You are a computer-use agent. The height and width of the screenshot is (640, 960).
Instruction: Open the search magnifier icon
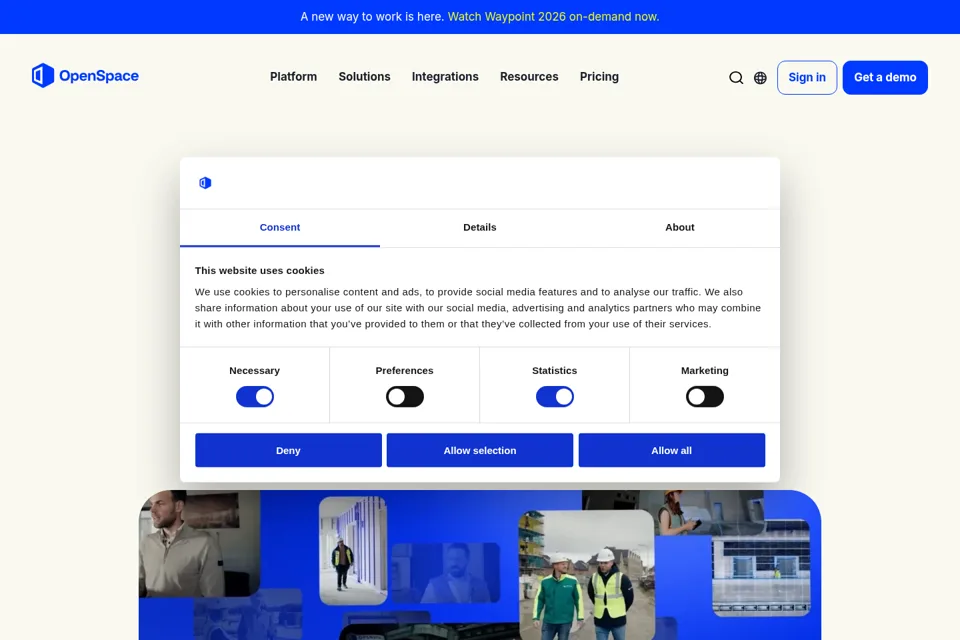pos(736,78)
